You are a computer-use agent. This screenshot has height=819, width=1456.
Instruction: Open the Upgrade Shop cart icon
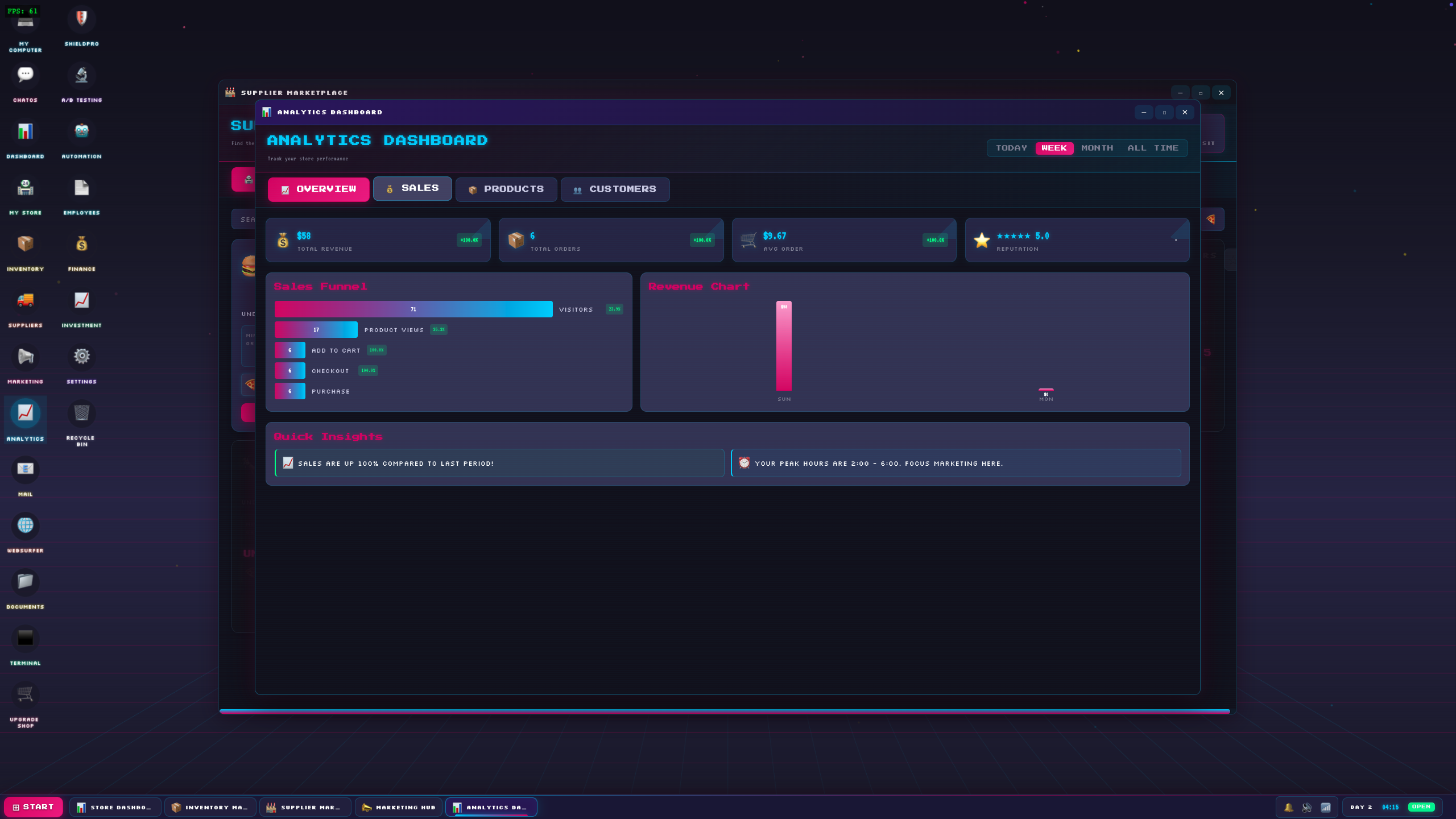25,694
